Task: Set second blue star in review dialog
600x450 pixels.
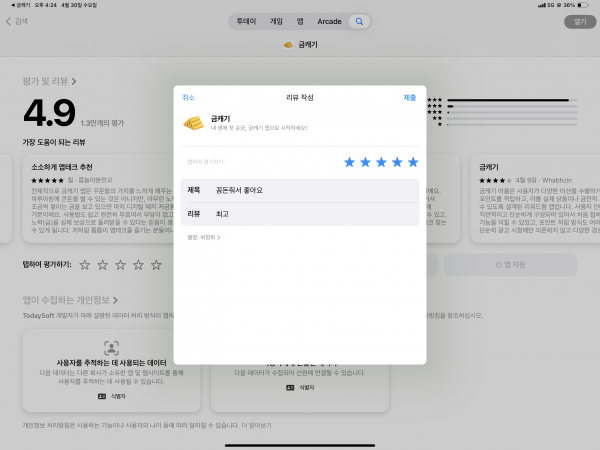Action: pos(365,162)
